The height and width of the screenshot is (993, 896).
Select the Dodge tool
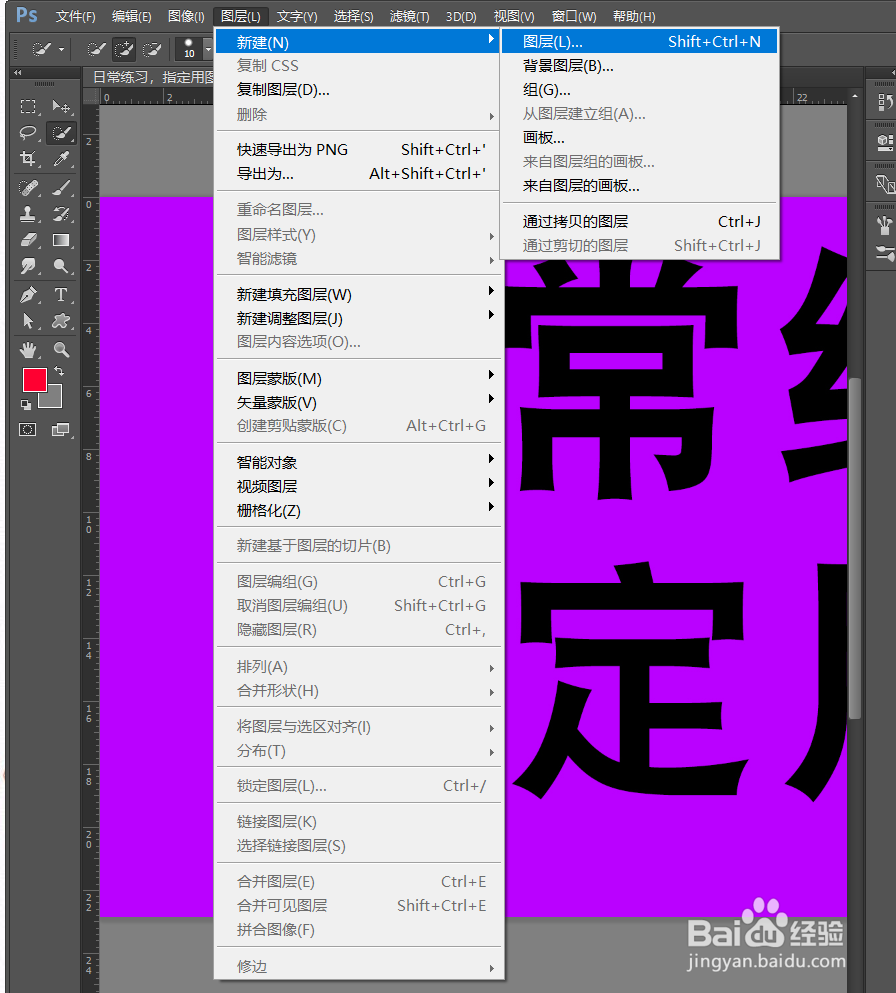tap(61, 266)
